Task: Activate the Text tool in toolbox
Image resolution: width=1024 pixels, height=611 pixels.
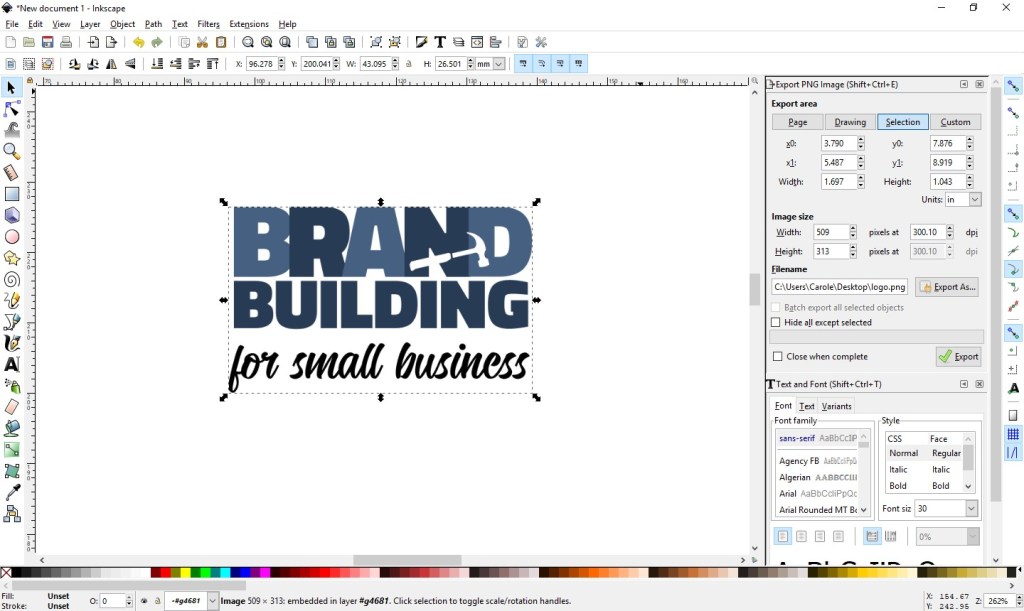Action: pos(12,365)
